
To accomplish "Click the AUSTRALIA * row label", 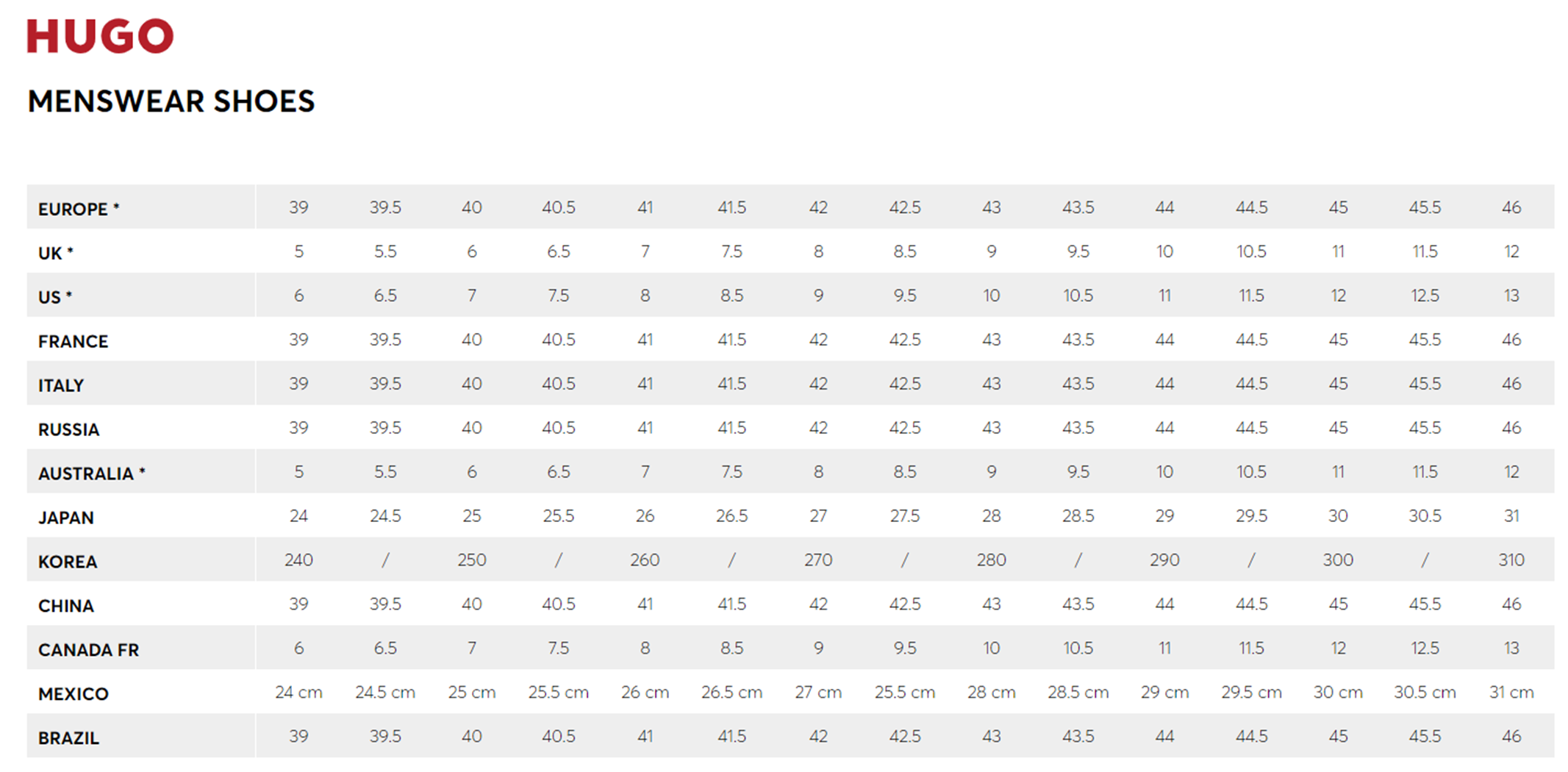I will pyautogui.click(x=92, y=473).
